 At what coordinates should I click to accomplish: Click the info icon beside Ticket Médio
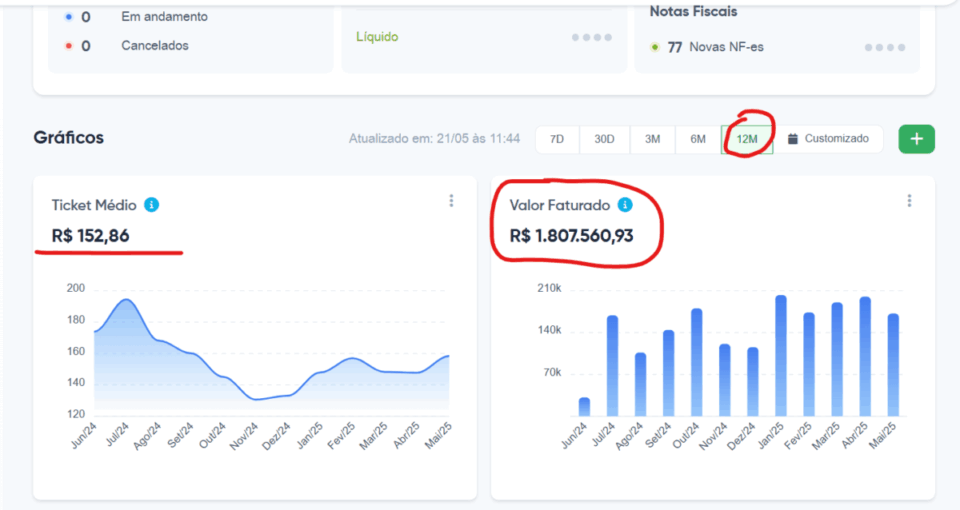[151, 204]
